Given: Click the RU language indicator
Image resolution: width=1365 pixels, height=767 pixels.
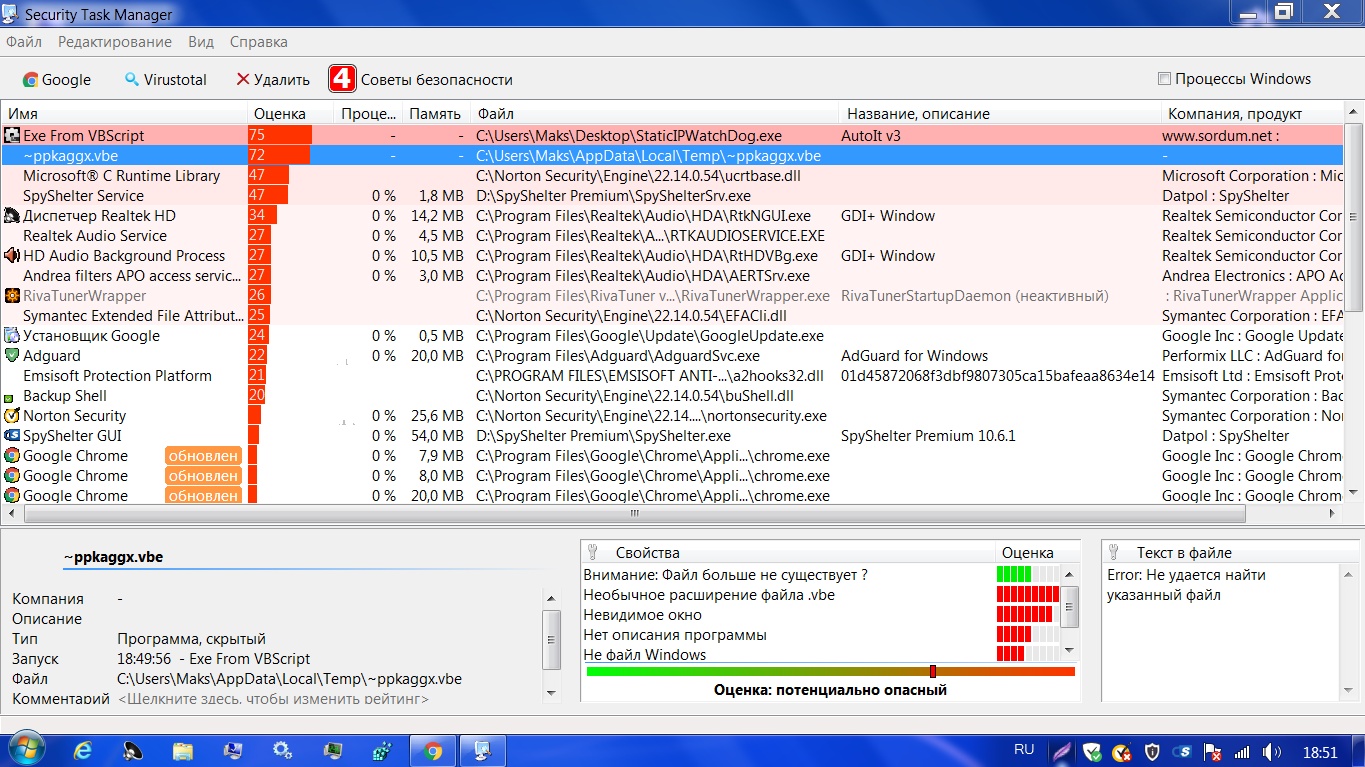Looking at the screenshot, I should (1024, 749).
